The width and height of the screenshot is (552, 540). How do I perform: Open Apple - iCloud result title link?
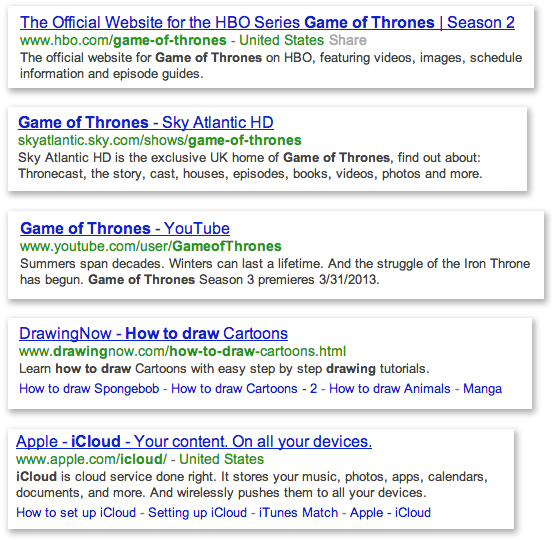(194, 441)
